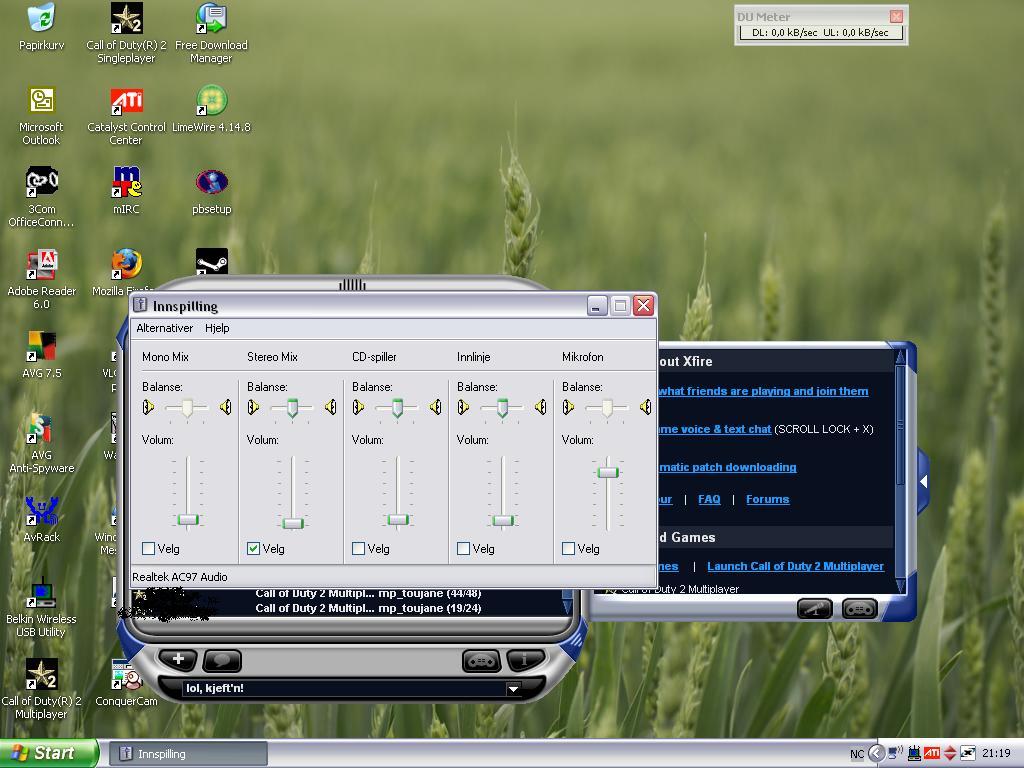Open the Xfire FAQ link
Viewport: 1024px width, 768px height.
point(709,499)
